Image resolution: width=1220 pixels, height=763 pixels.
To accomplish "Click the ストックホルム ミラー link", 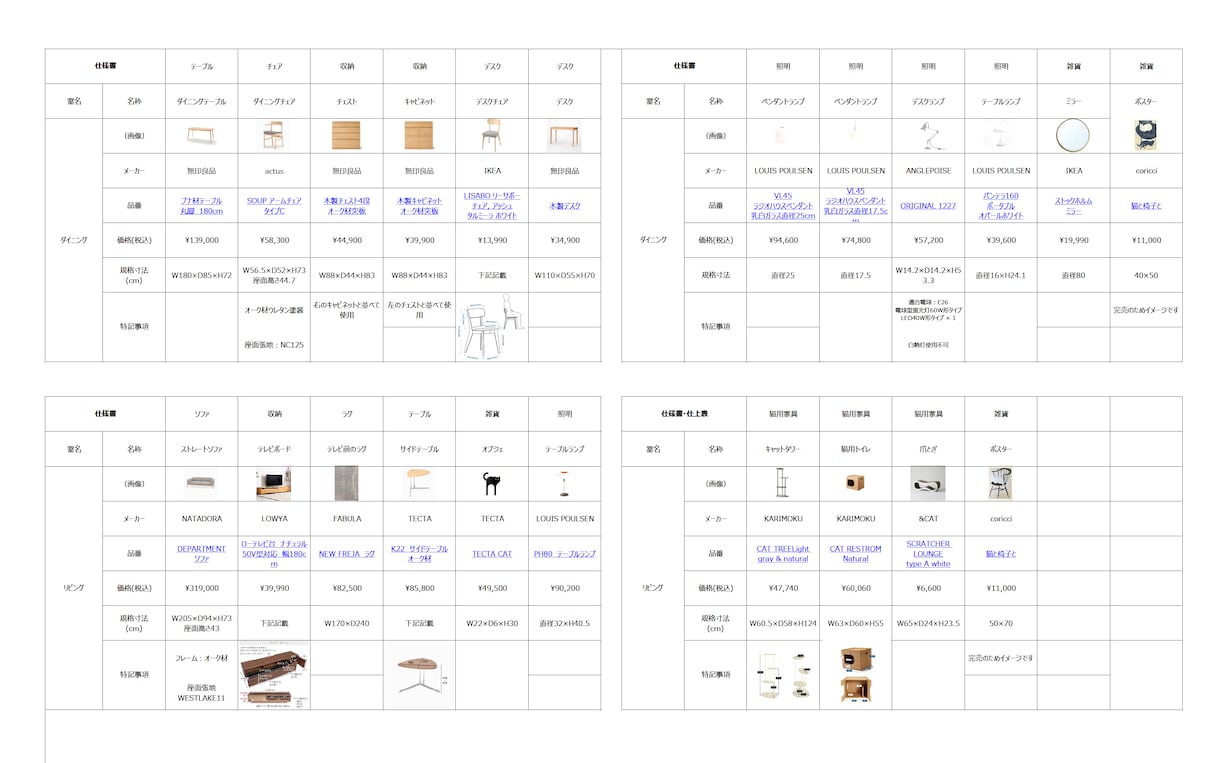I will (x=1073, y=206).
